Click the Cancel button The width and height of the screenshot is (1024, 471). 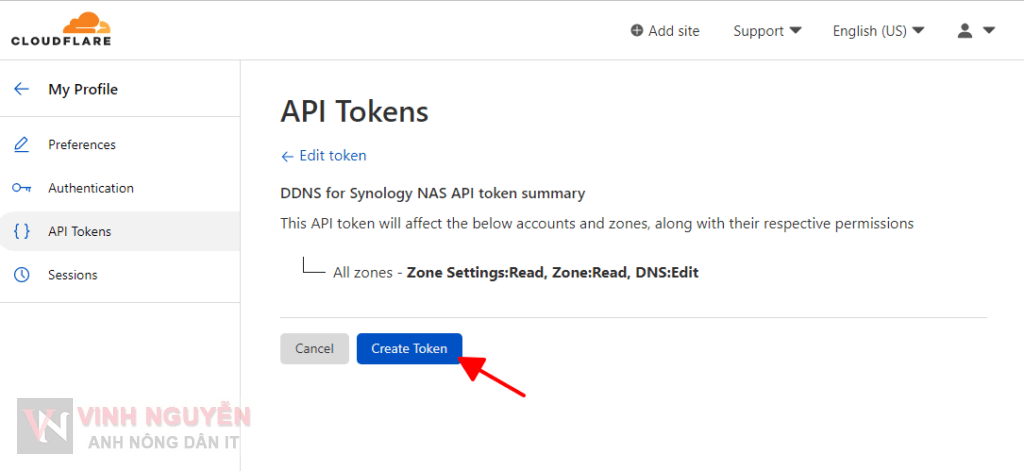314,348
